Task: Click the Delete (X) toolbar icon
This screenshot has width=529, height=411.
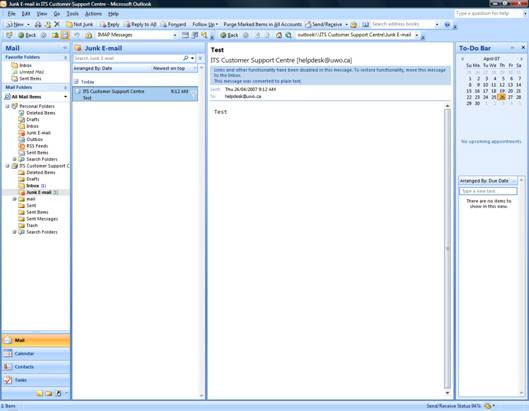Action: pyautogui.click(x=57, y=24)
